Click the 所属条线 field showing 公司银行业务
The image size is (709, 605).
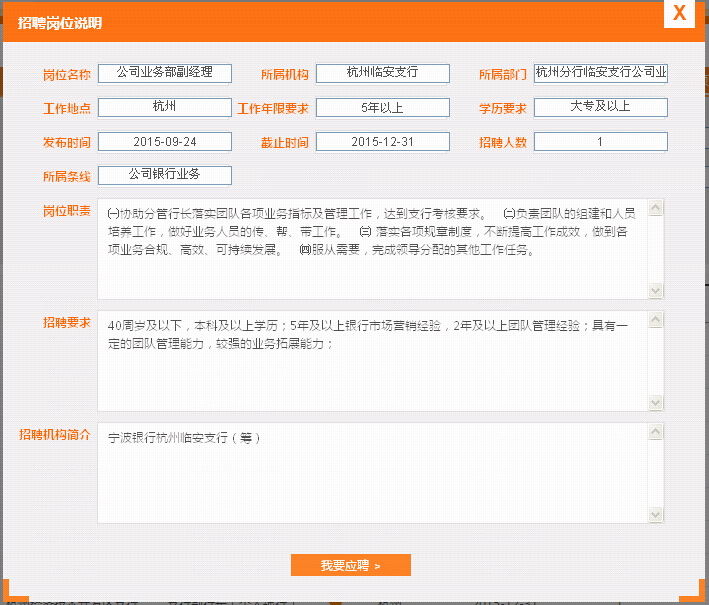tap(165, 175)
